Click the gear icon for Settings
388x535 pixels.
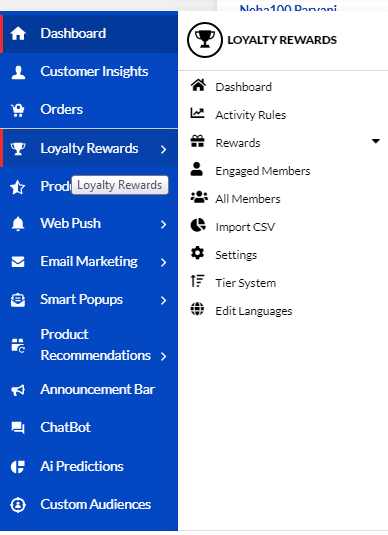tap(197, 253)
